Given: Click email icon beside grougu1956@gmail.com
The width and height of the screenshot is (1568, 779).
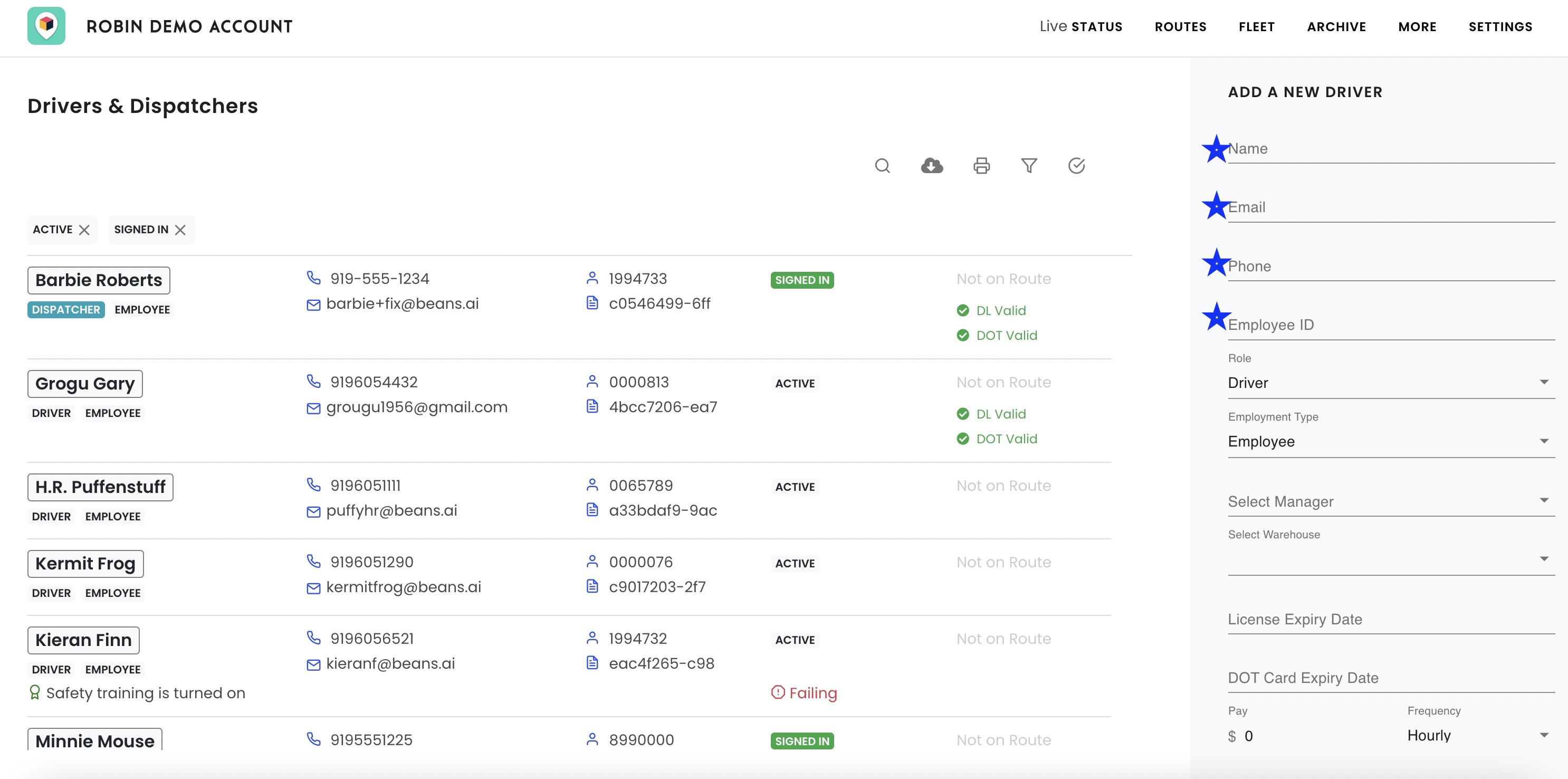Looking at the screenshot, I should tap(313, 408).
